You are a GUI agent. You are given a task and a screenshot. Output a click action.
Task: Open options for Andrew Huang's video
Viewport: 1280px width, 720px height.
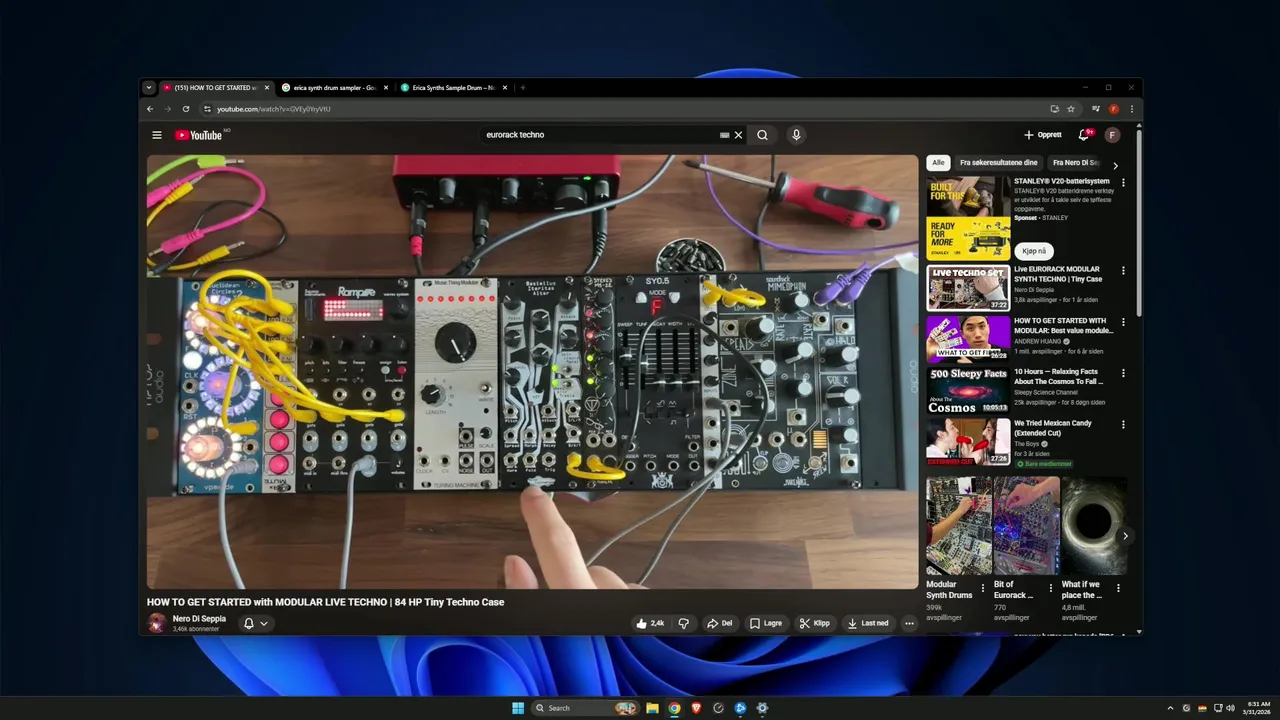1123,322
